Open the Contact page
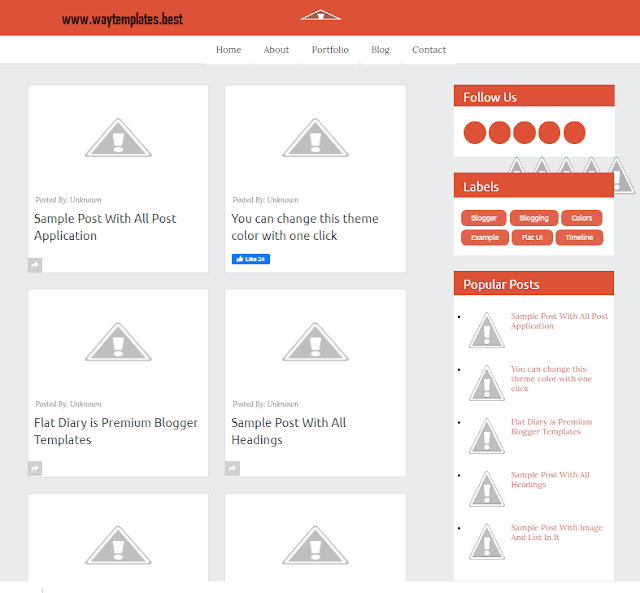 [429, 50]
